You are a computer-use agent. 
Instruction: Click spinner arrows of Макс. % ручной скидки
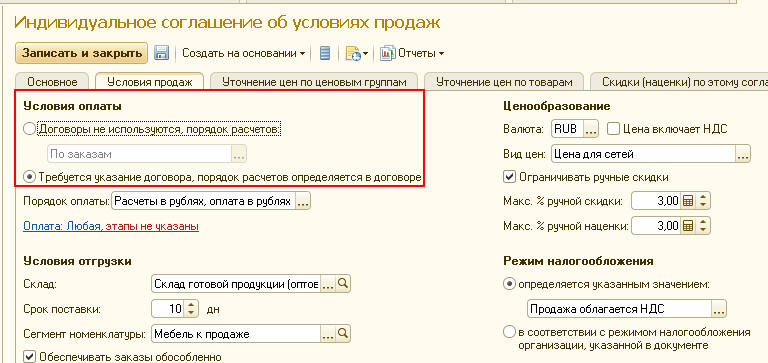pyautogui.click(x=703, y=200)
